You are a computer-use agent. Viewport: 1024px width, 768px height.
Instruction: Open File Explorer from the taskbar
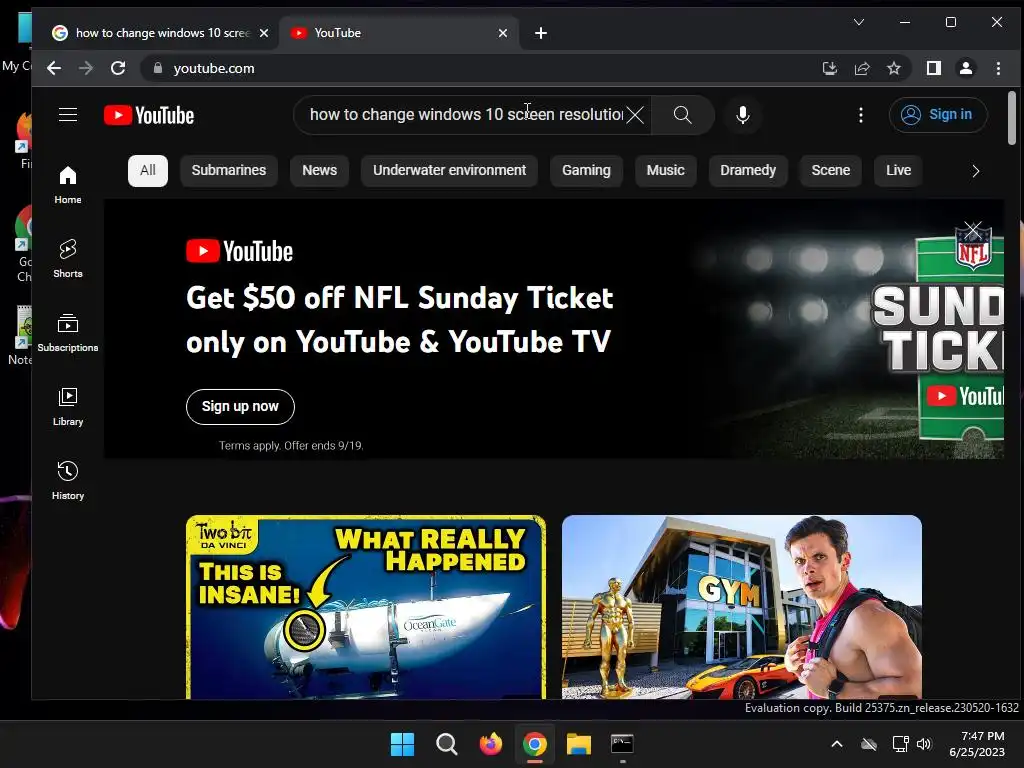point(579,744)
